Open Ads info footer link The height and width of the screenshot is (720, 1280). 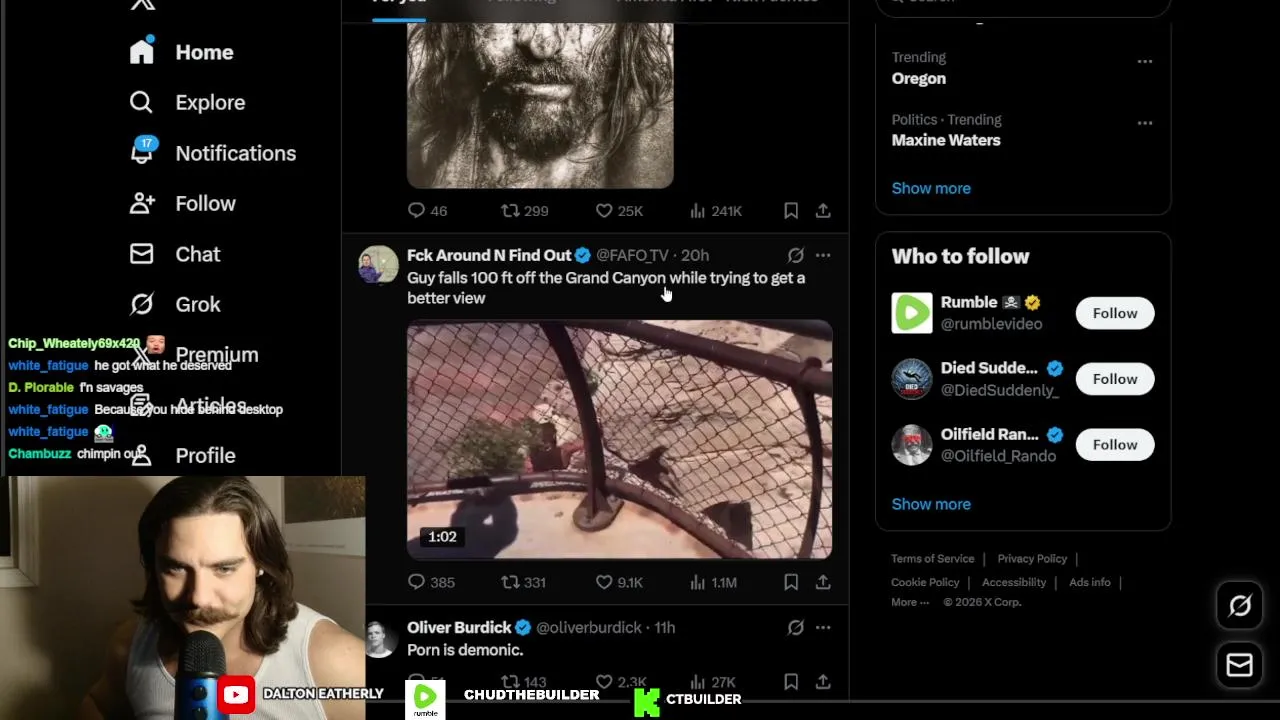1090,582
